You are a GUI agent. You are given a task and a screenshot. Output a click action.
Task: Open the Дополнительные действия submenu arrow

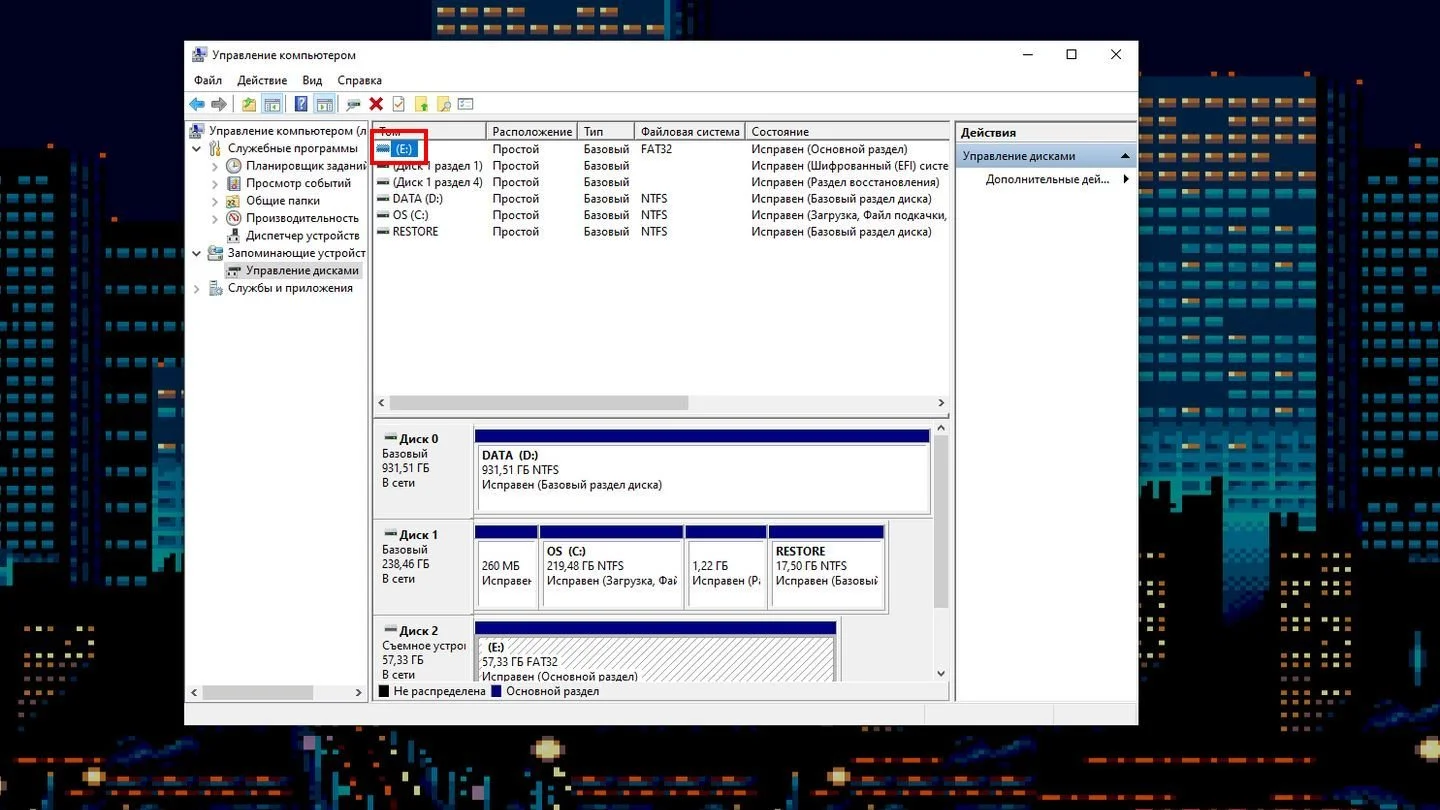coord(1126,180)
